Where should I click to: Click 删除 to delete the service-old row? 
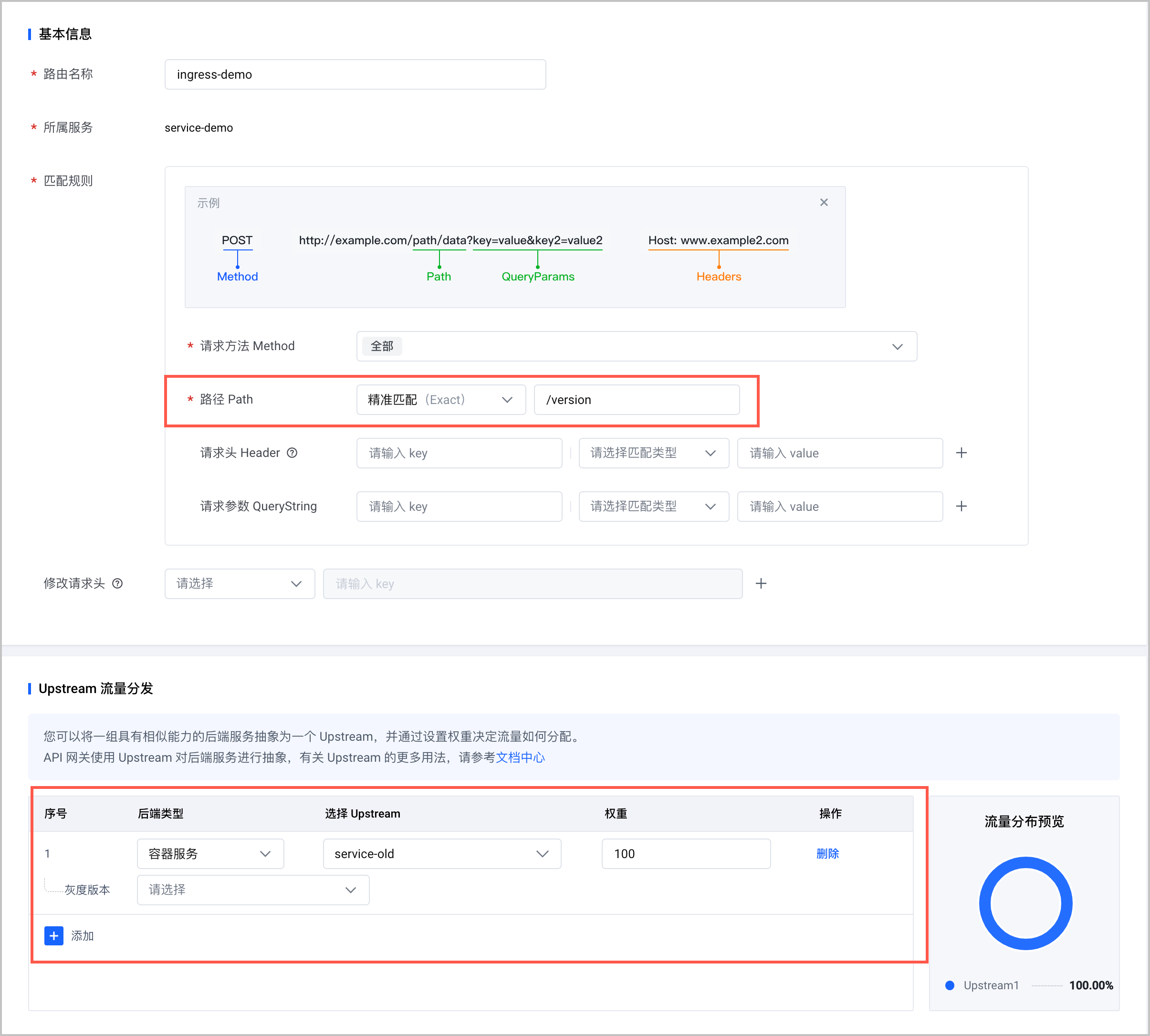pyautogui.click(x=827, y=853)
